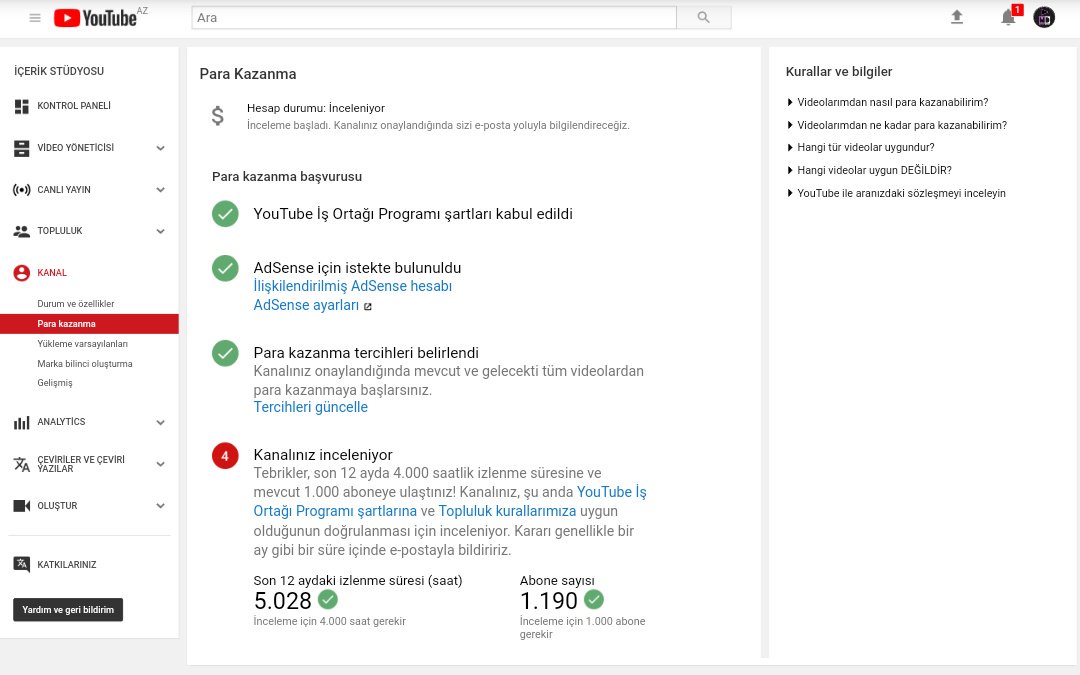Click the Kurallar ve bilgiler heading
Screen dimensions: 1080x675
coord(839,72)
